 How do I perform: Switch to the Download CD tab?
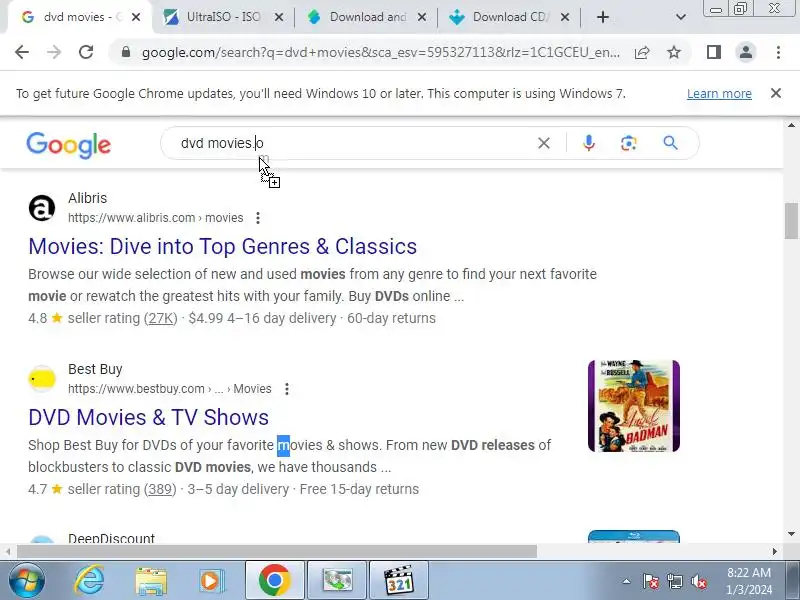509,17
